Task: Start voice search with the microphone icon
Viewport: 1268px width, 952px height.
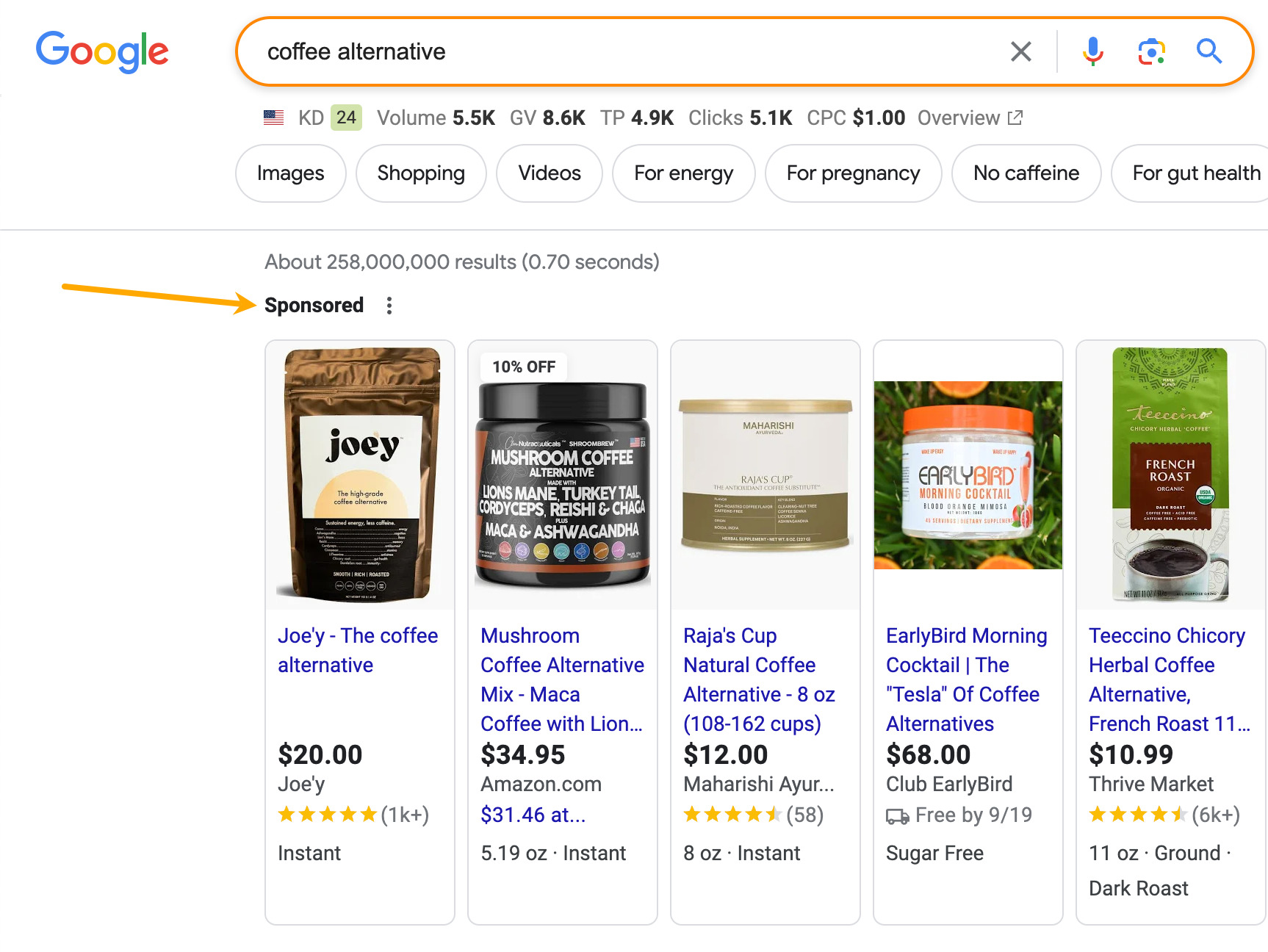Action: pos(1092,51)
